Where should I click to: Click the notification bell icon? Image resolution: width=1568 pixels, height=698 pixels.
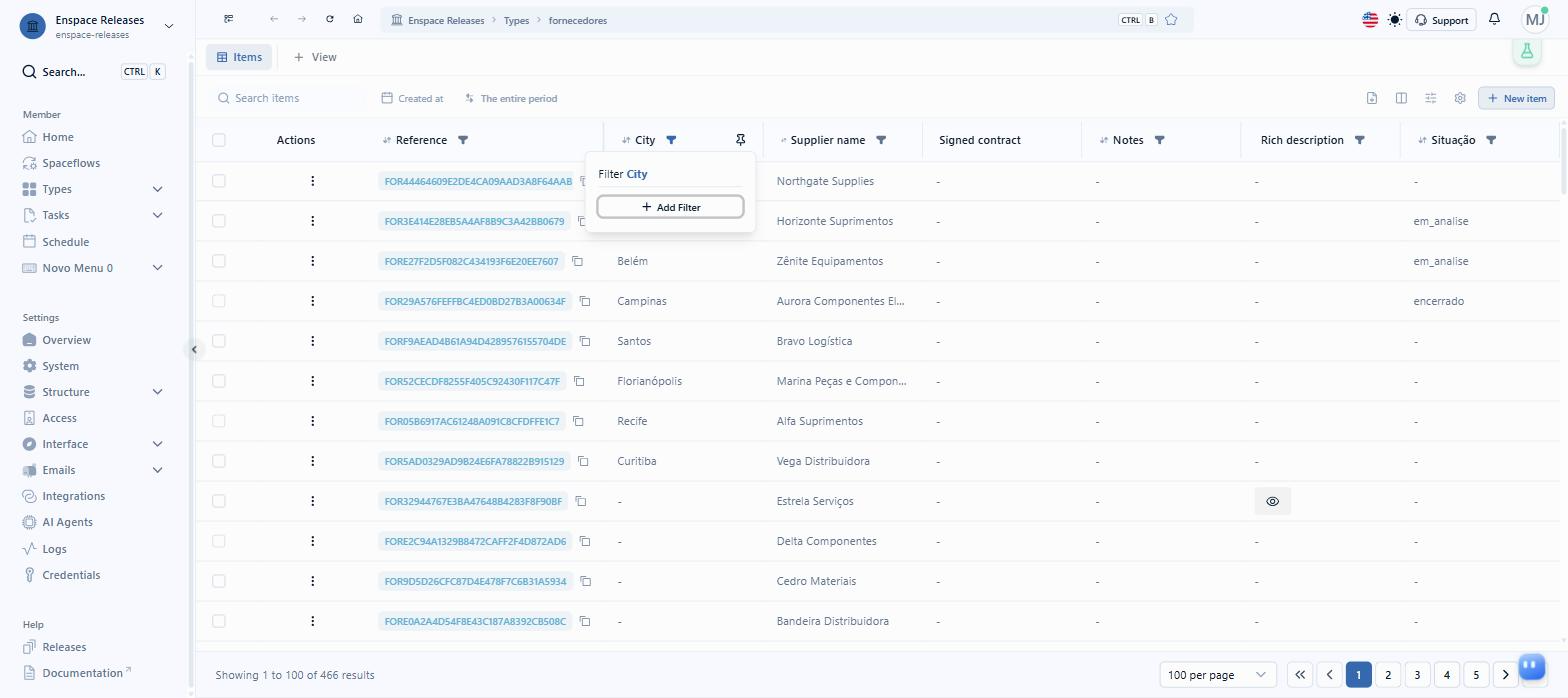pyautogui.click(x=1494, y=19)
